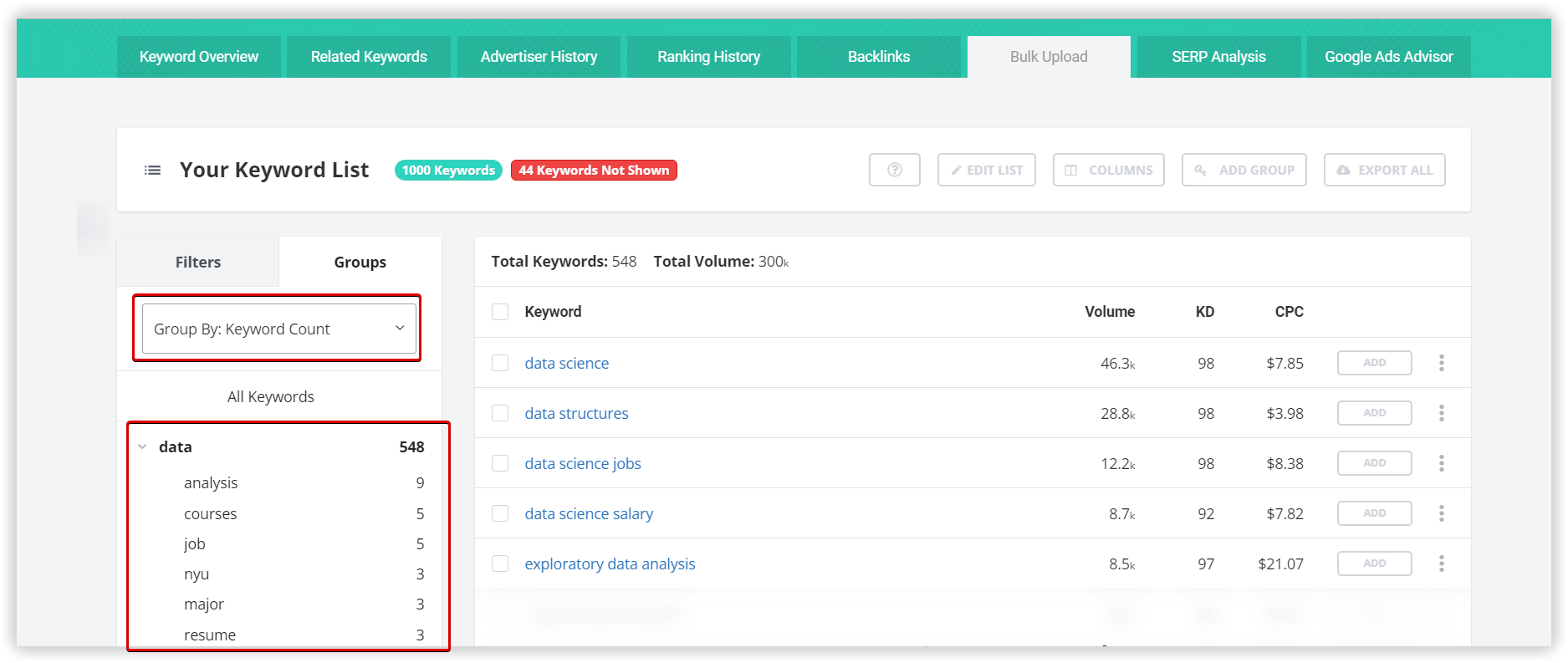Image resolution: width=1568 pixels, height=663 pixels.
Task: Sort by the Volume column header
Action: pyautogui.click(x=1109, y=312)
